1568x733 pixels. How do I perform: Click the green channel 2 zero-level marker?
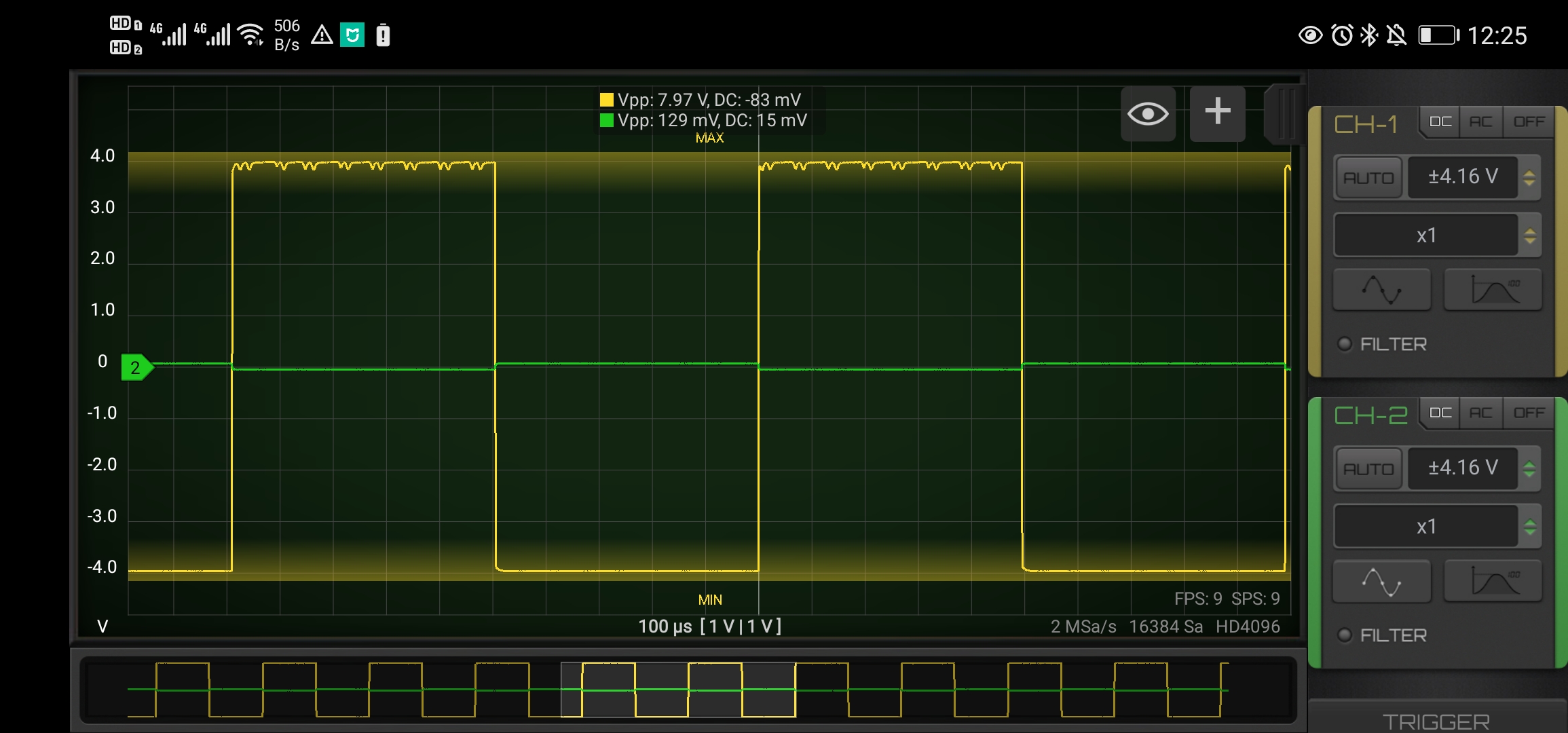136,368
